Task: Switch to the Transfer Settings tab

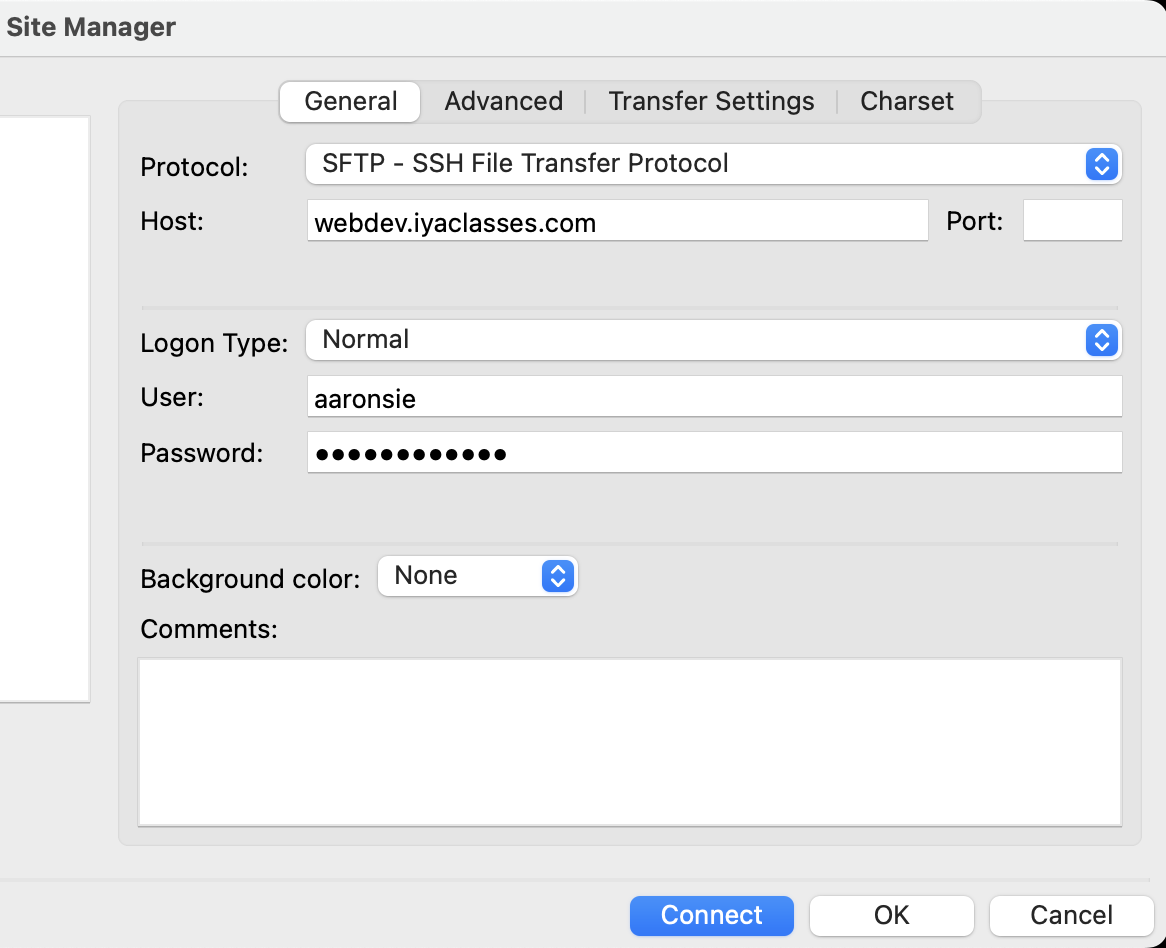Action: tap(710, 101)
